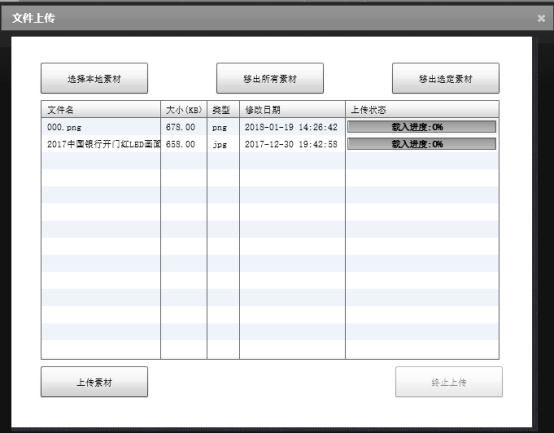This screenshot has height=433, width=554.
Task: Click the 2018-01-19 14:26:42 date cell
Action: pyautogui.click(x=291, y=127)
